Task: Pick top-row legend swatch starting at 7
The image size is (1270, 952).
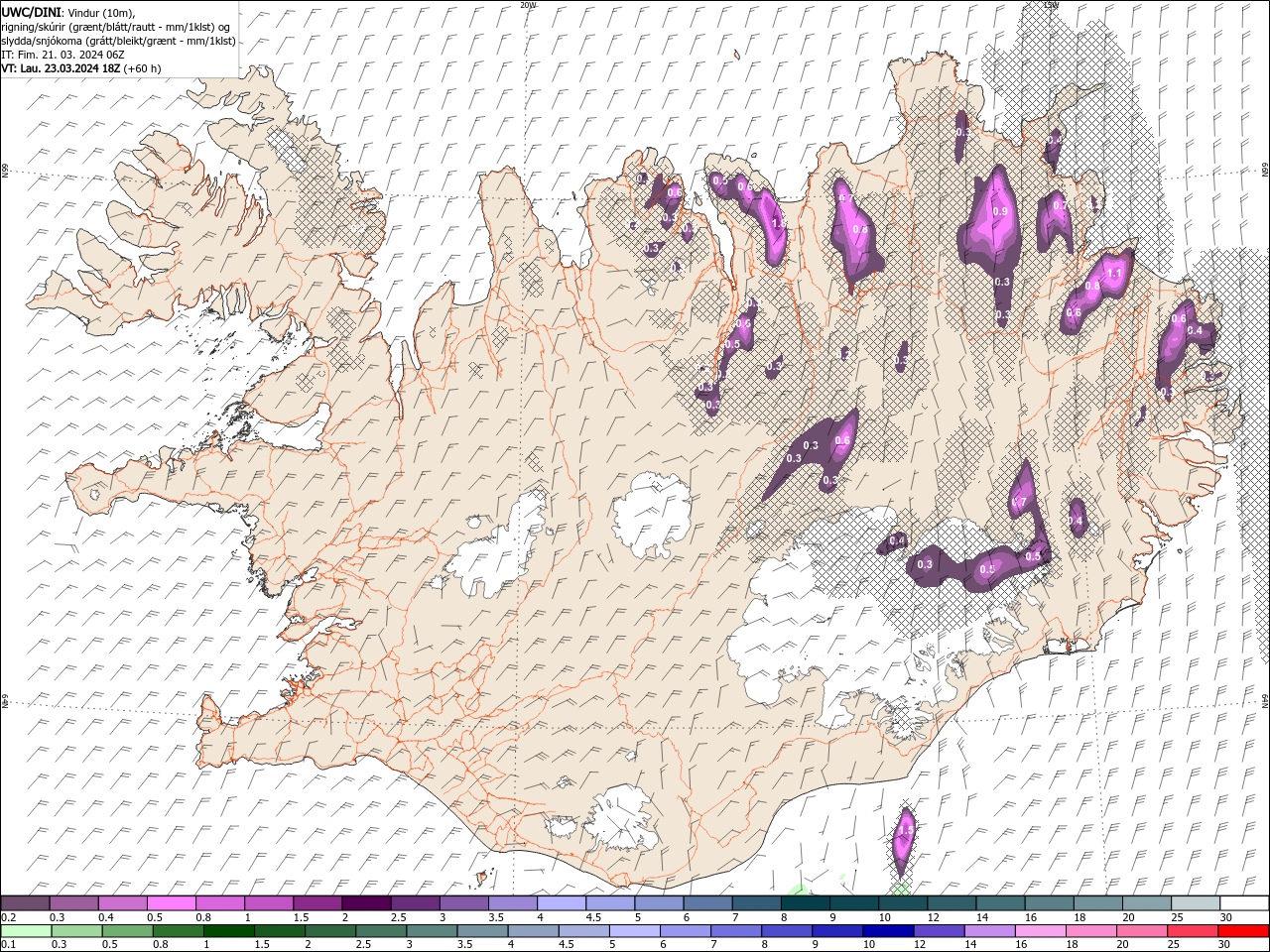Action: tap(756, 902)
